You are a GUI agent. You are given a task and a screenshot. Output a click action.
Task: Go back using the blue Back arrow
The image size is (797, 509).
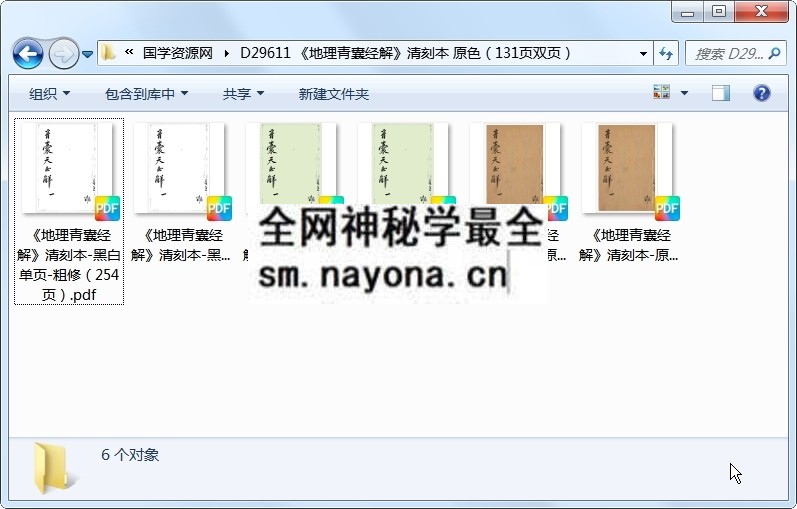(x=27, y=53)
